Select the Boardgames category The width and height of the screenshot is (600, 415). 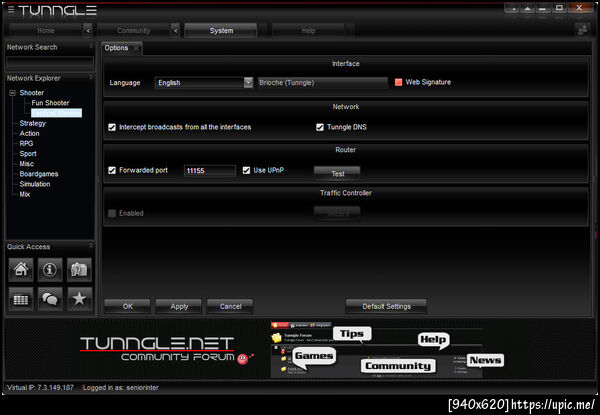pos(39,174)
